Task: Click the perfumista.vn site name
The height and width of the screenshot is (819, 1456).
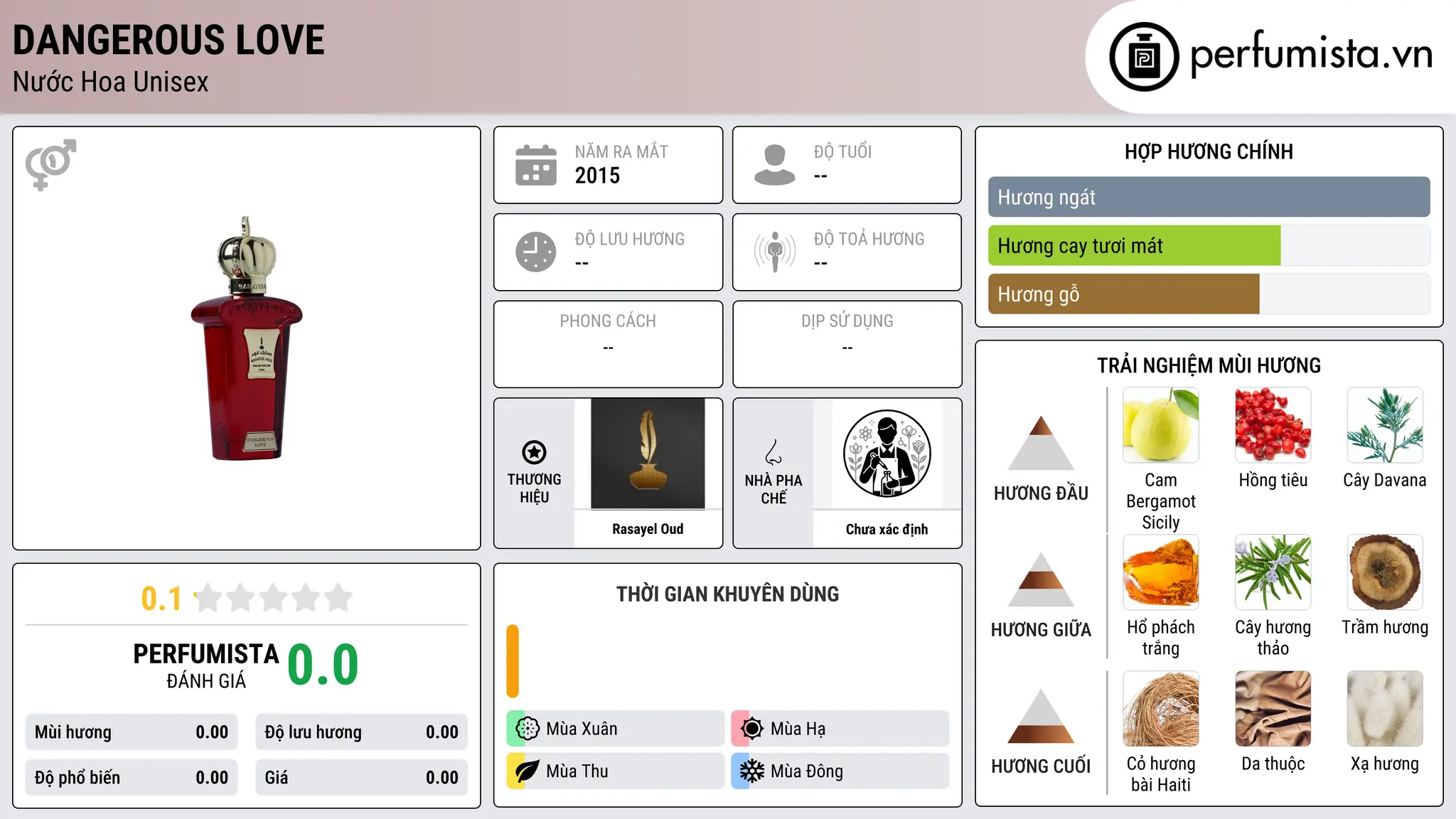Action: [1311, 53]
